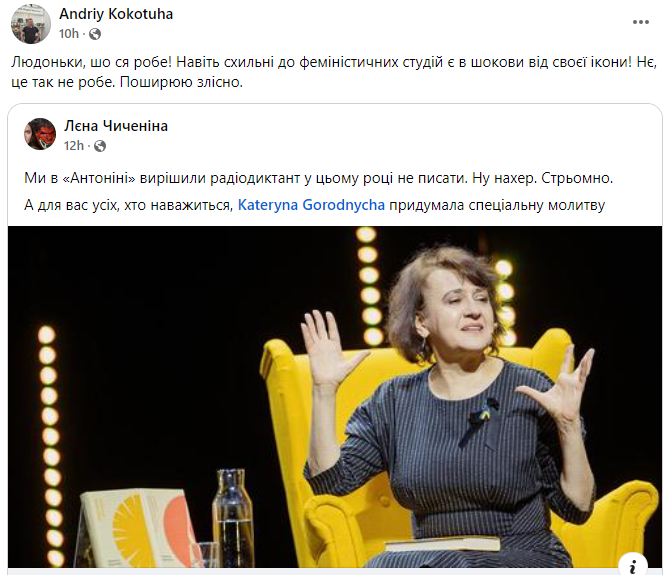Click the globe privacy icon beside 12h
Screen dimensions: 668x575
pyautogui.click(x=98, y=145)
